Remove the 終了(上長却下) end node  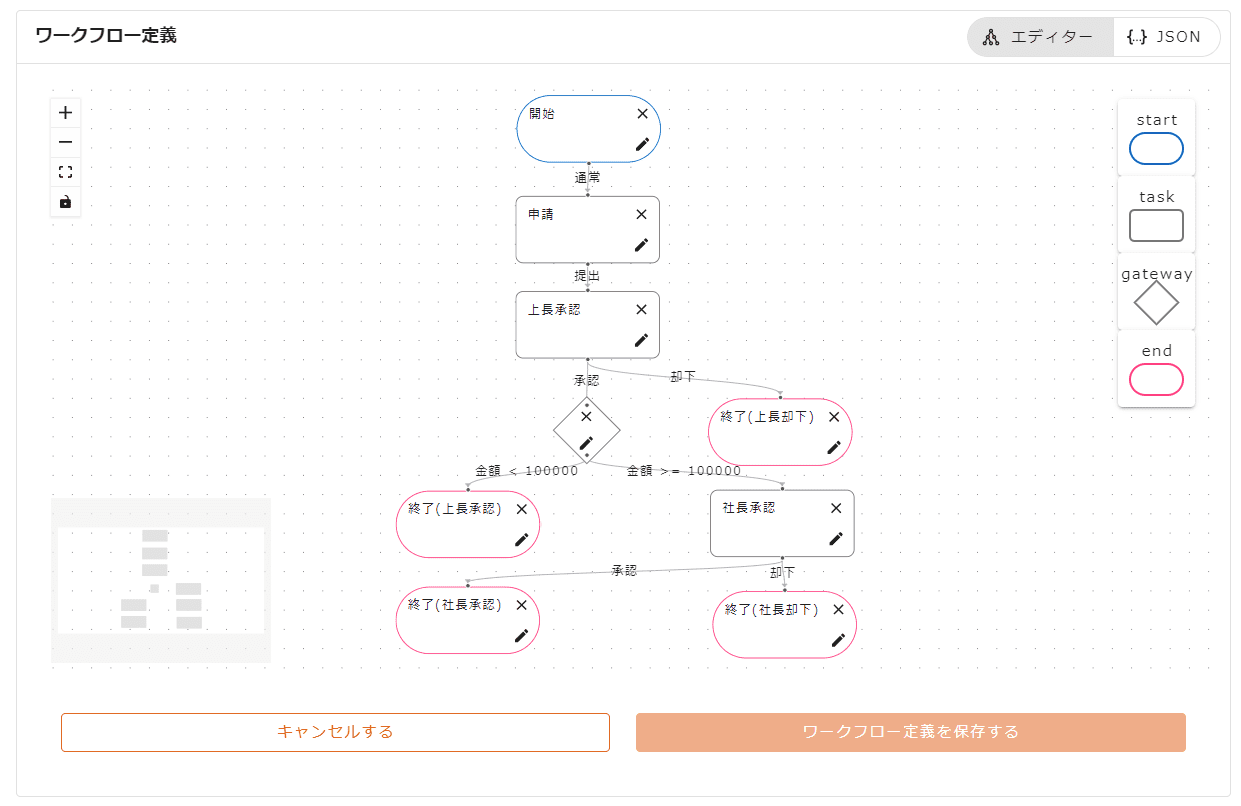(x=834, y=417)
